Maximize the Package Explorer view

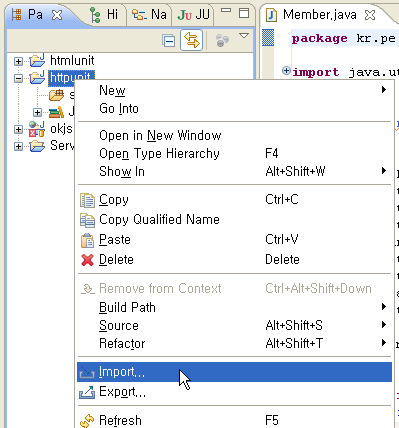pyautogui.click(x=244, y=13)
